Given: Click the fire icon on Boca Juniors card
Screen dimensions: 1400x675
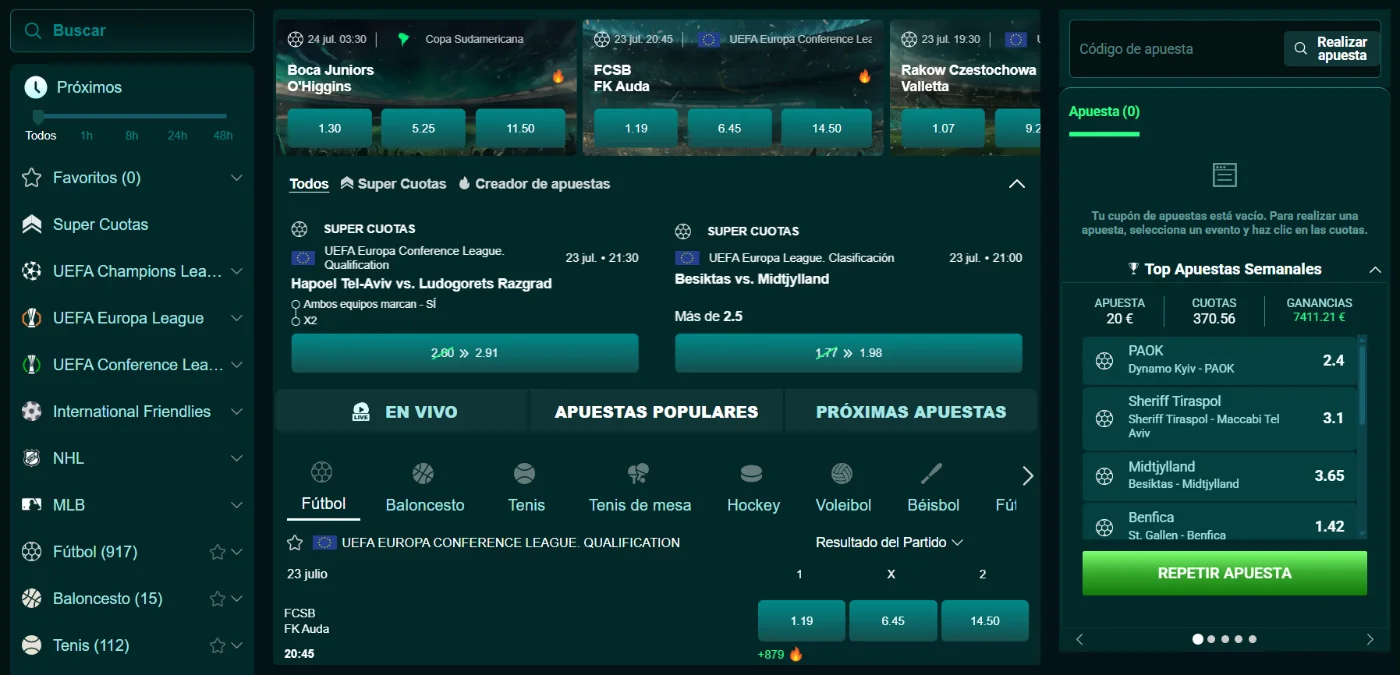Looking at the screenshot, I should [558, 76].
